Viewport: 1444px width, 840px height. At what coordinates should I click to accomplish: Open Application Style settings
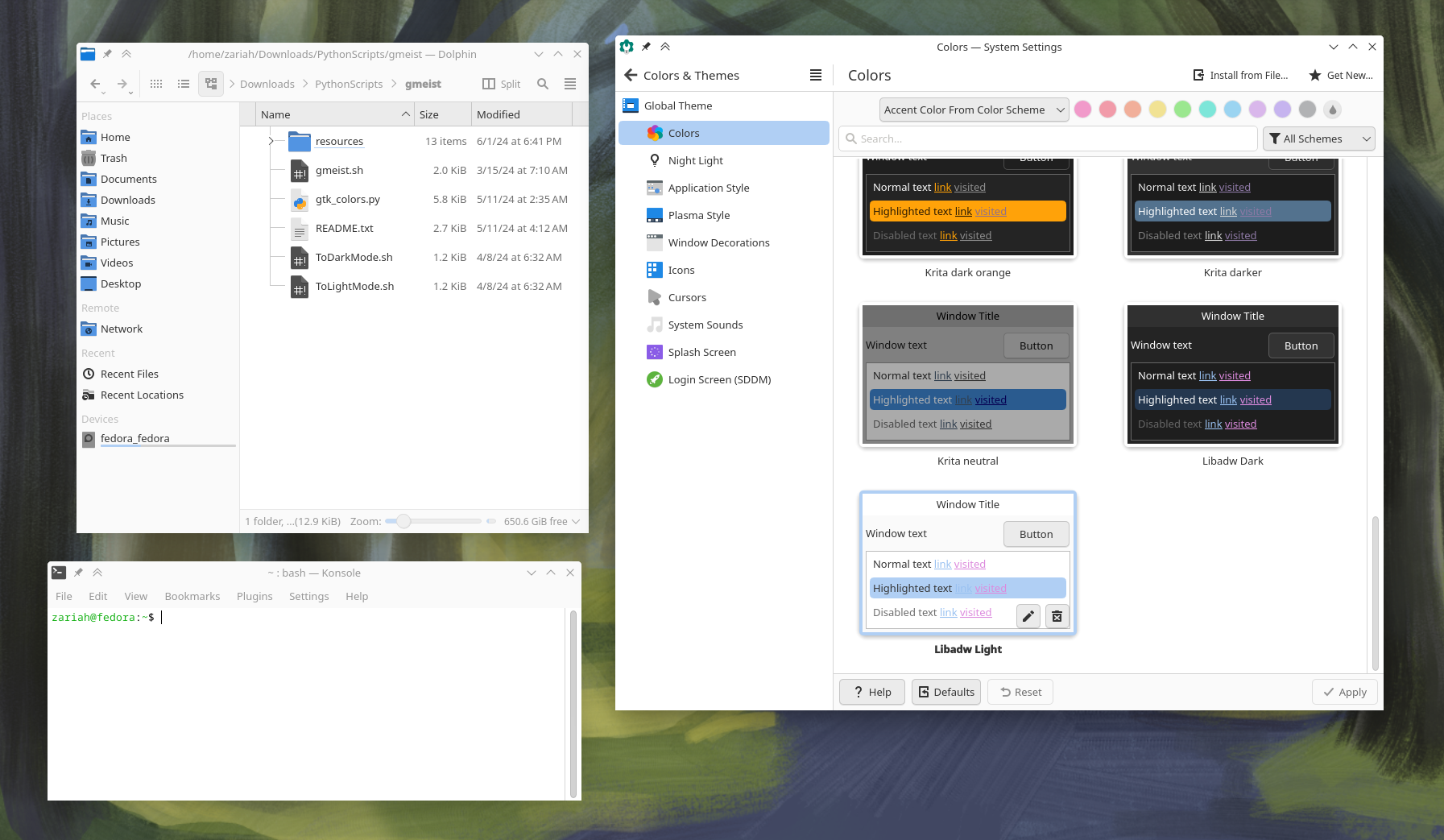pyautogui.click(x=724, y=188)
